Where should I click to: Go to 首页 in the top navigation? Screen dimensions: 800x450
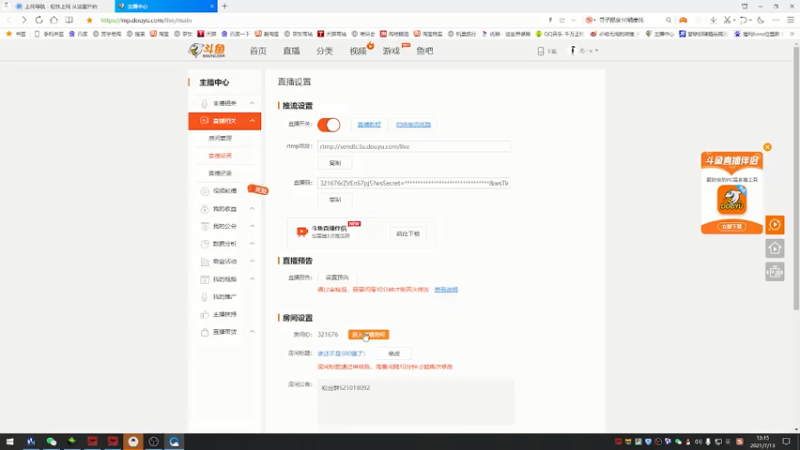pyautogui.click(x=258, y=51)
